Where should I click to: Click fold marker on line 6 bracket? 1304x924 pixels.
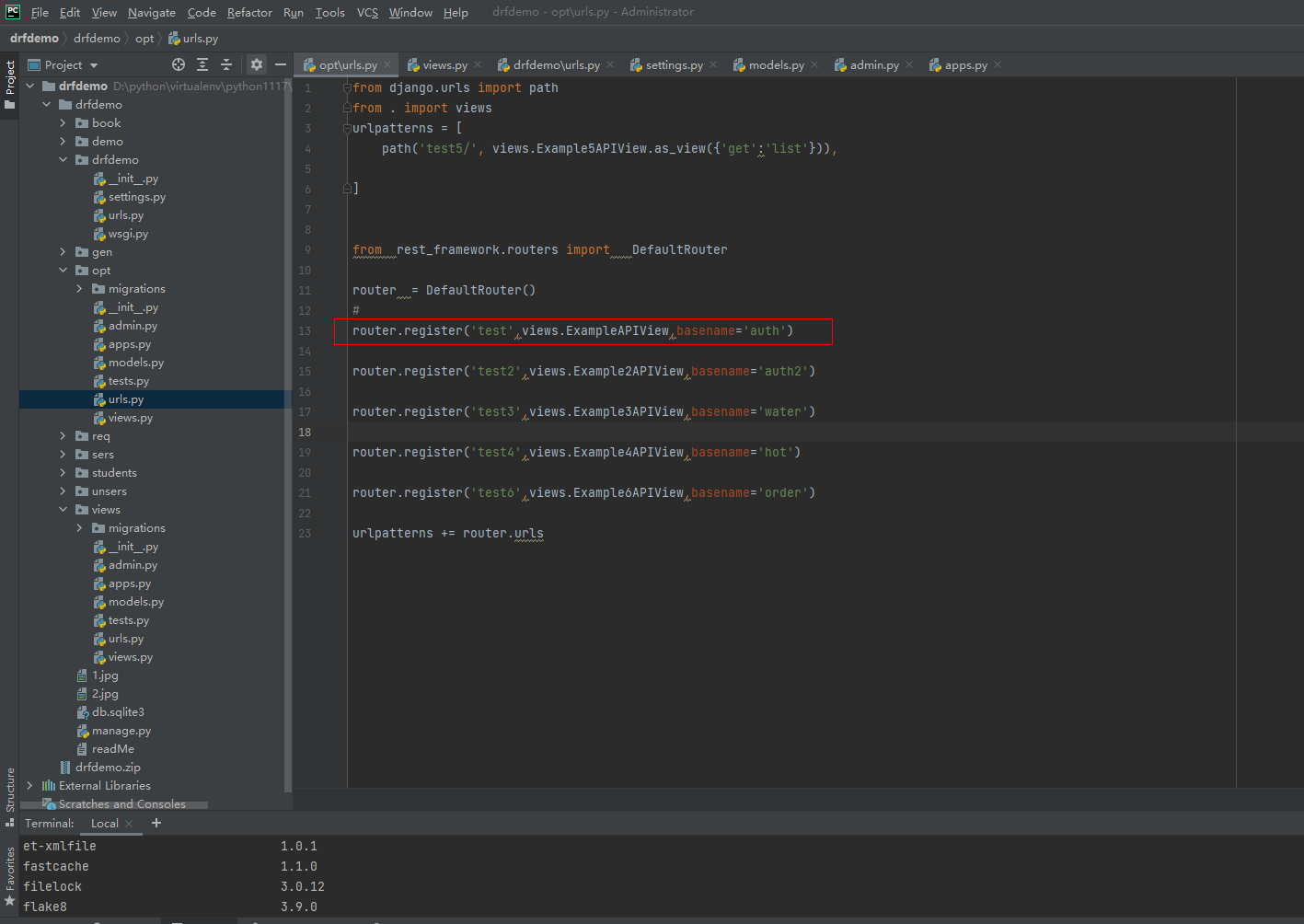tap(347, 189)
